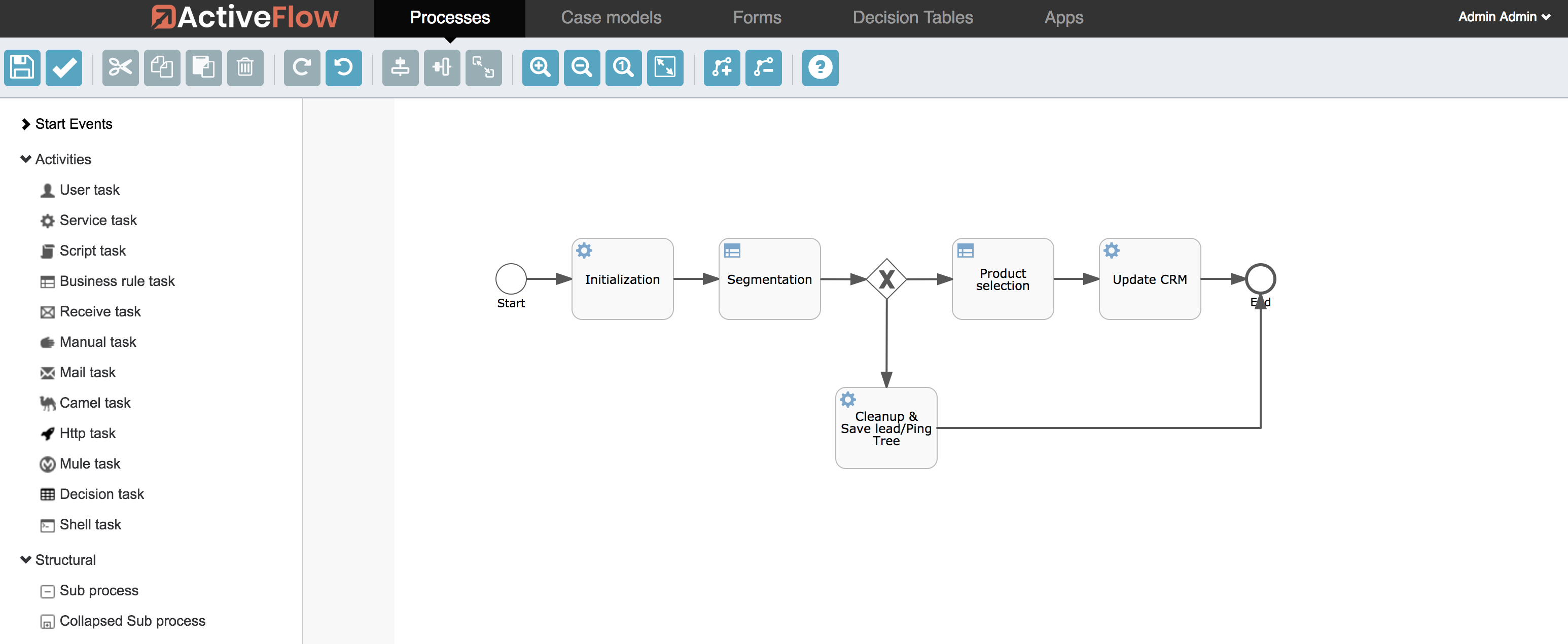1568x644 pixels.
Task: Click the Add bend-point icon
Action: (722, 67)
